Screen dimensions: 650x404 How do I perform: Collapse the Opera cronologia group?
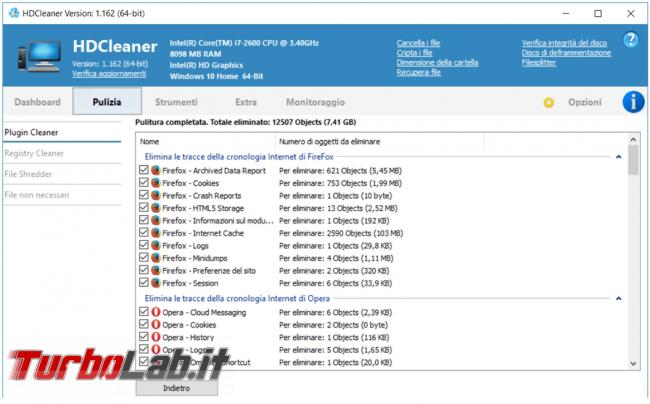(x=618, y=298)
